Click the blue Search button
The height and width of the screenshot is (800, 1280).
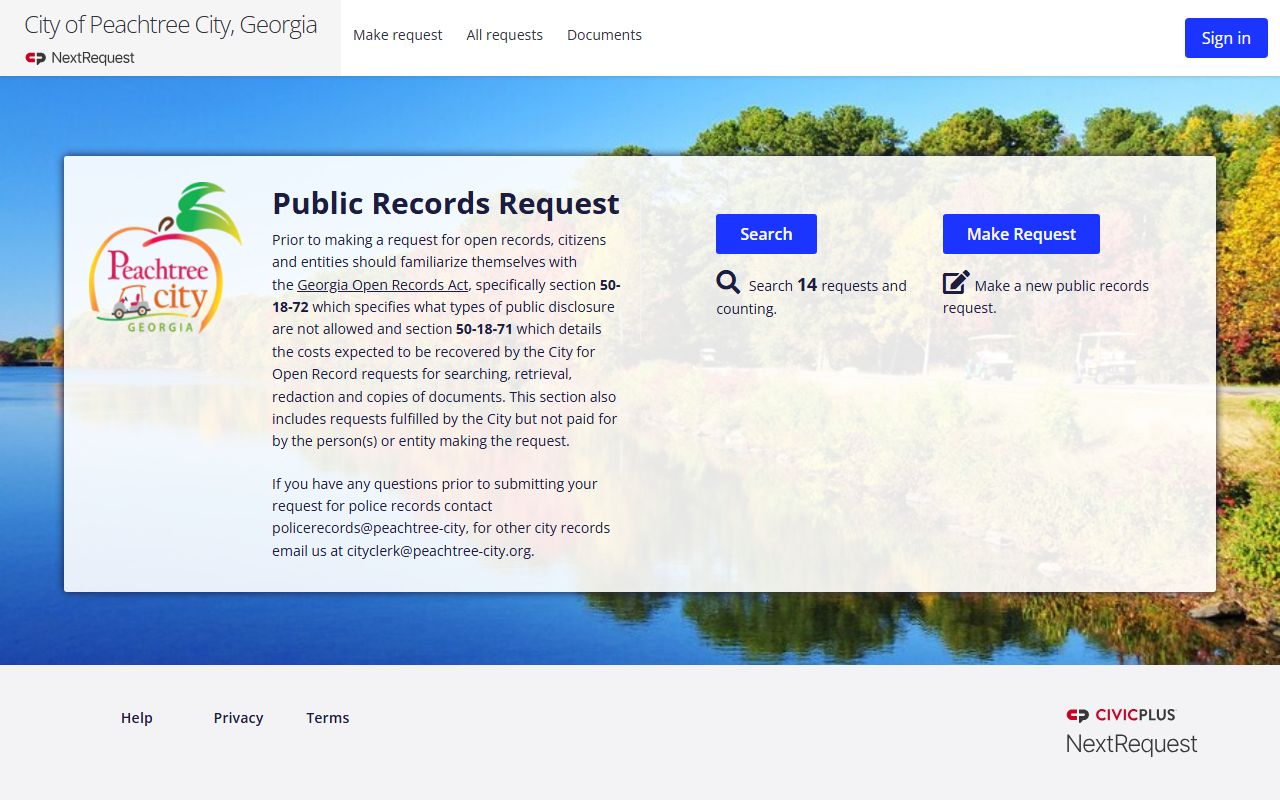pos(766,234)
